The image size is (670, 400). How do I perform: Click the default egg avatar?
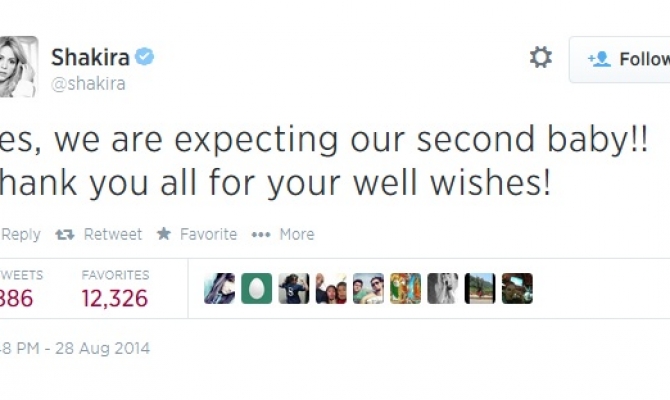(x=256, y=289)
